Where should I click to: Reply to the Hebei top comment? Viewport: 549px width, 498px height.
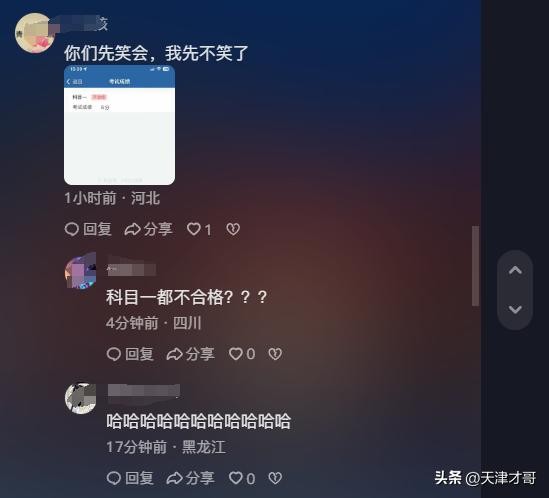click(88, 229)
